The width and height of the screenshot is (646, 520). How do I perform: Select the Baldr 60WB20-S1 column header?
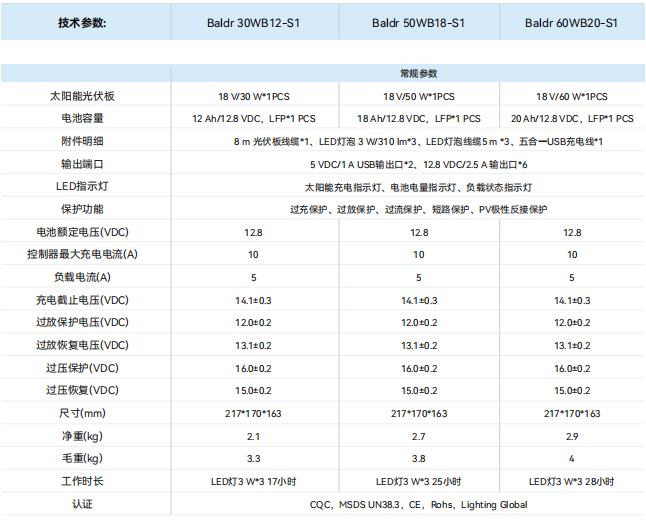pyautogui.click(x=571, y=23)
